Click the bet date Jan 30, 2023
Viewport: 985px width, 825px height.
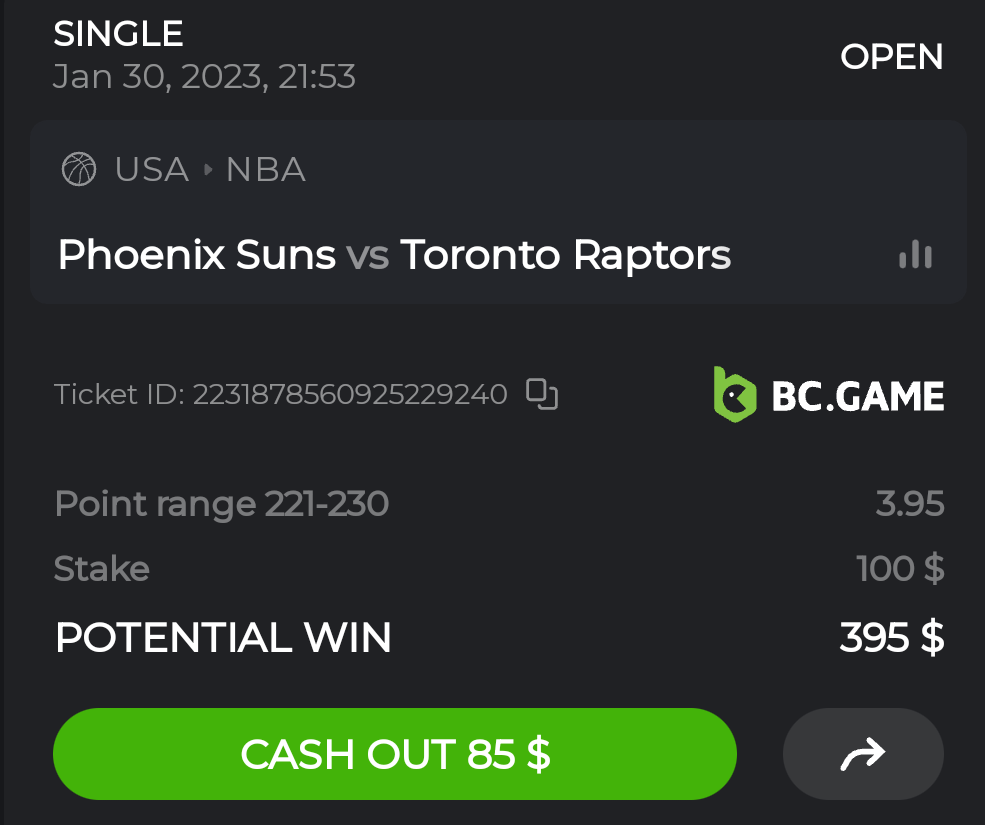click(160, 77)
